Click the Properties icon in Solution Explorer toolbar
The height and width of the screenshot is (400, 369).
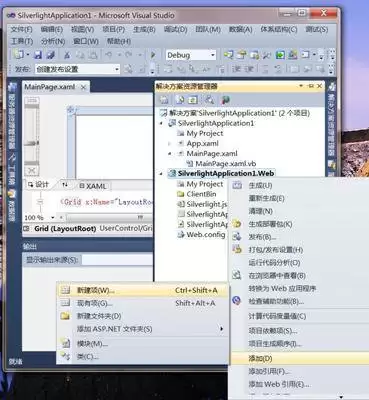(x=164, y=99)
